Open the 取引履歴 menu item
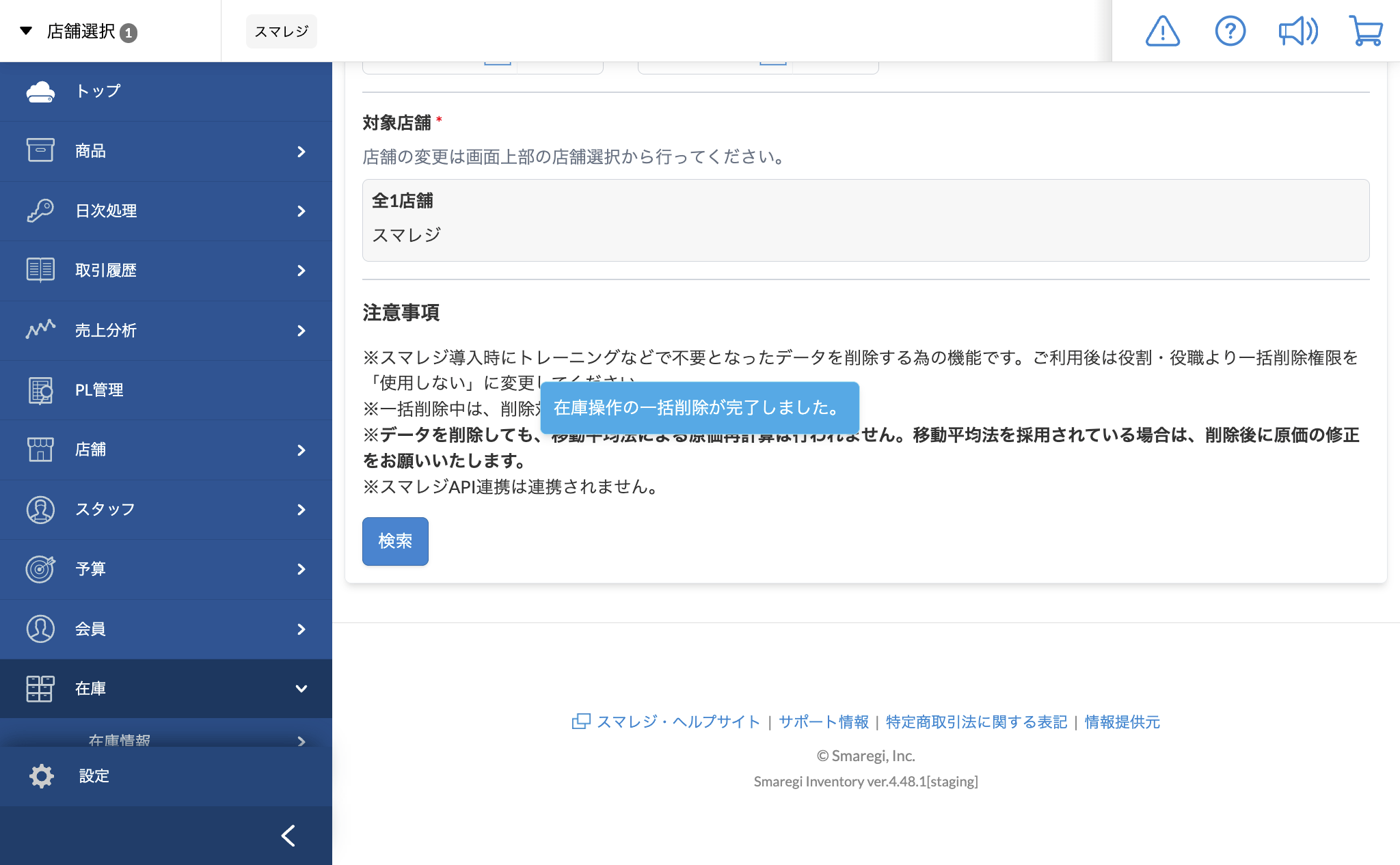The width and height of the screenshot is (1400, 865). [106, 271]
